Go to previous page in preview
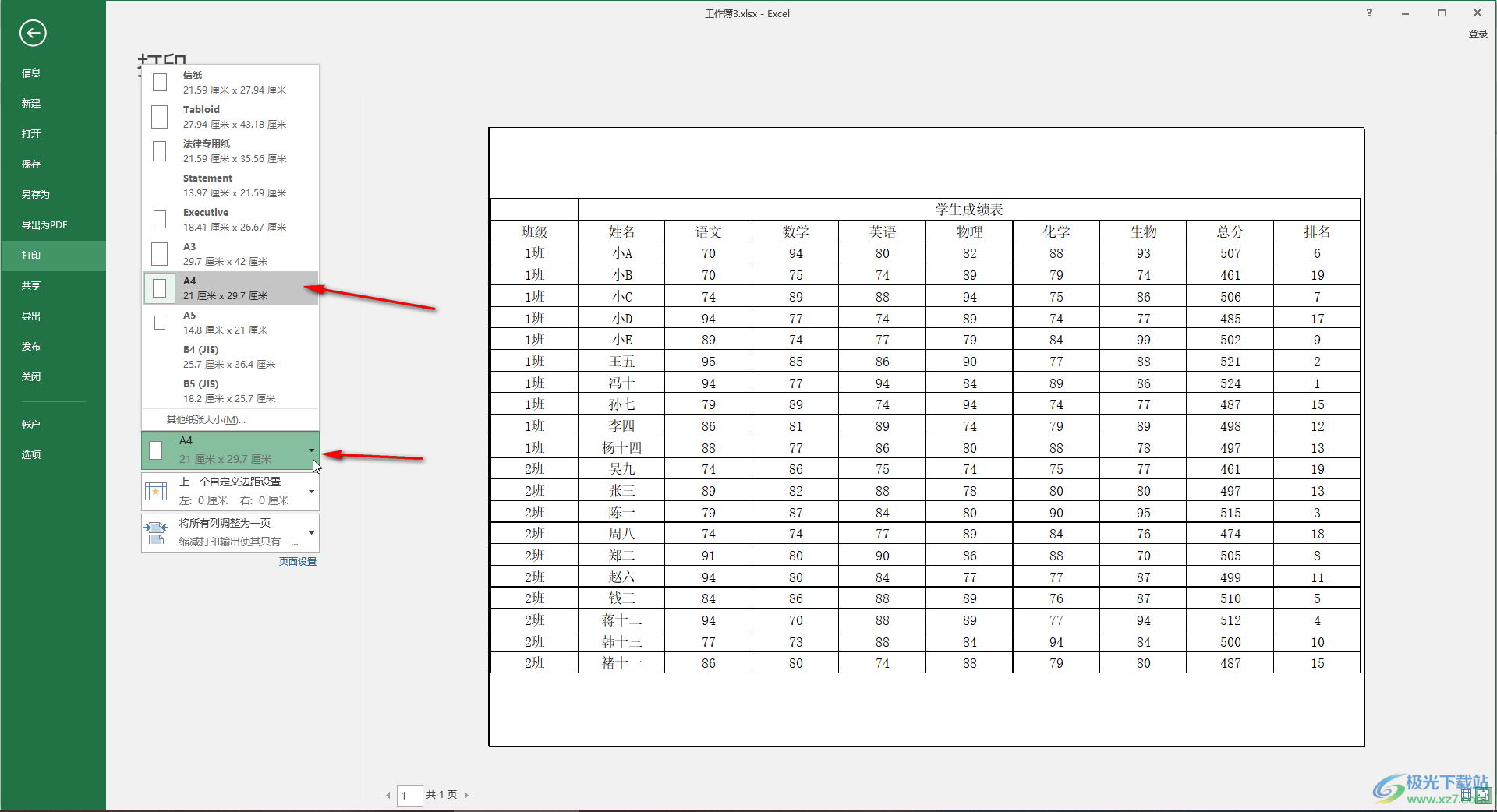This screenshot has height=812, width=1497. (x=388, y=795)
